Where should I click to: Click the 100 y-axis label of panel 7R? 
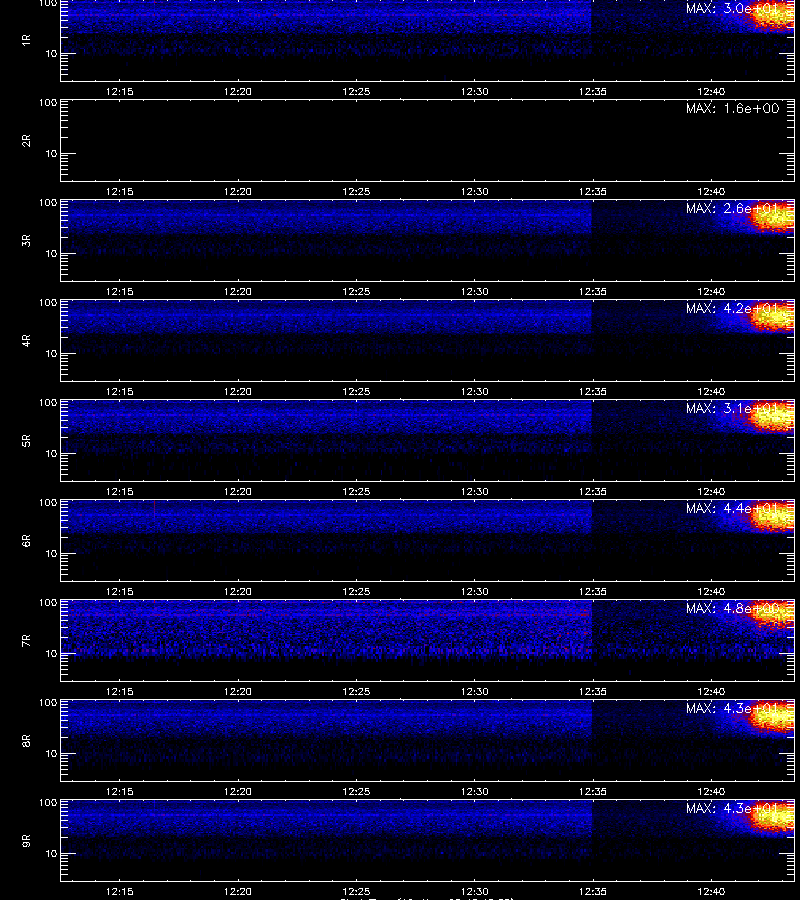click(x=48, y=603)
